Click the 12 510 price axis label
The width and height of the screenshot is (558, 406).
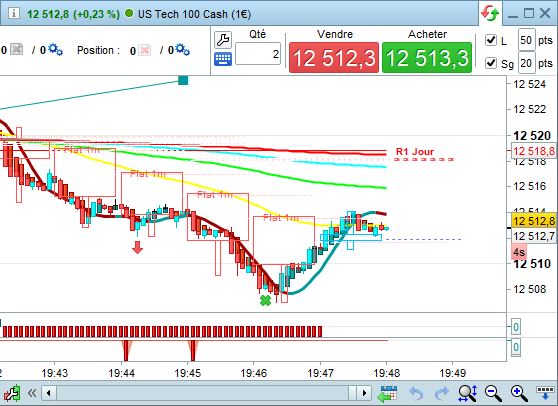(532, 264)
